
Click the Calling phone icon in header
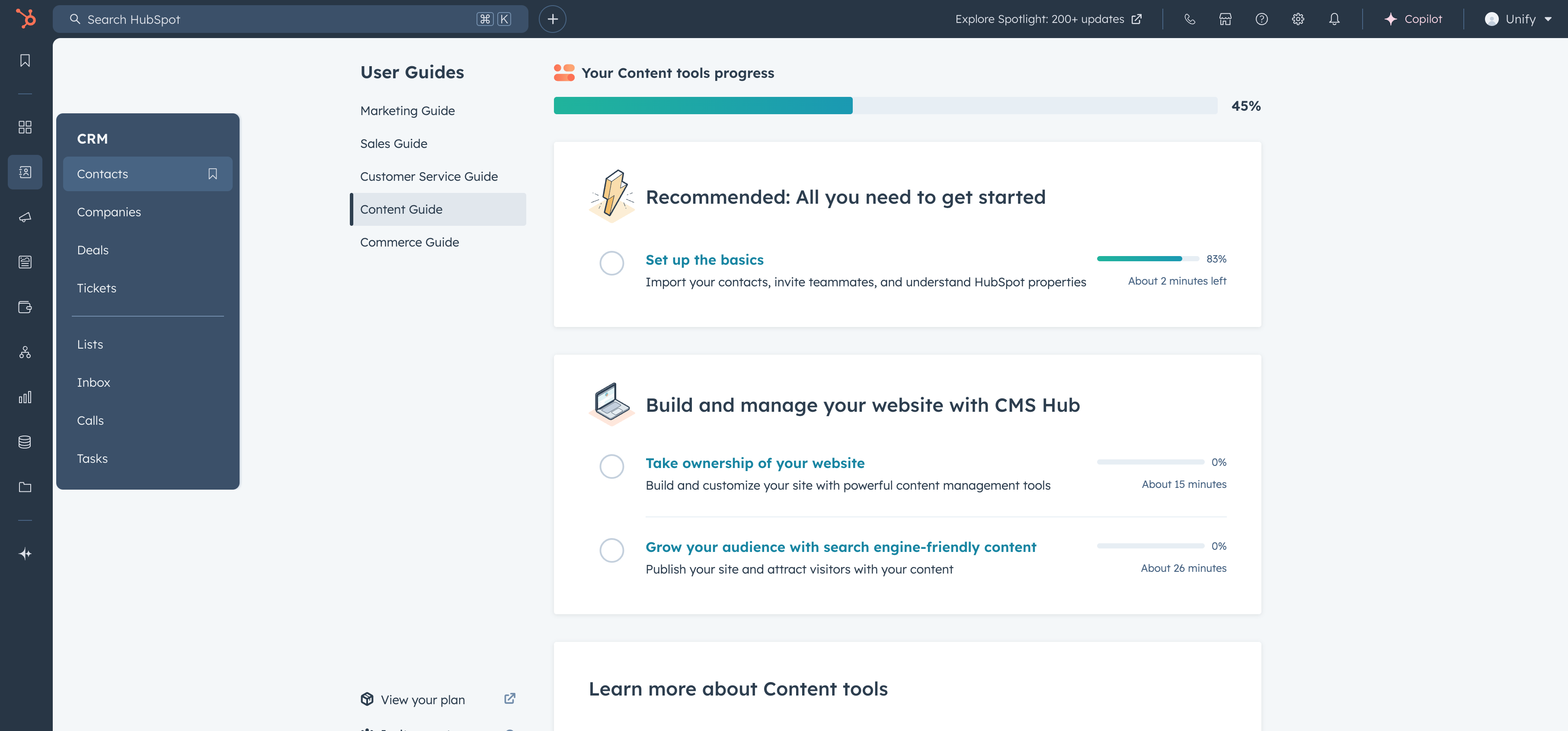1189,19
